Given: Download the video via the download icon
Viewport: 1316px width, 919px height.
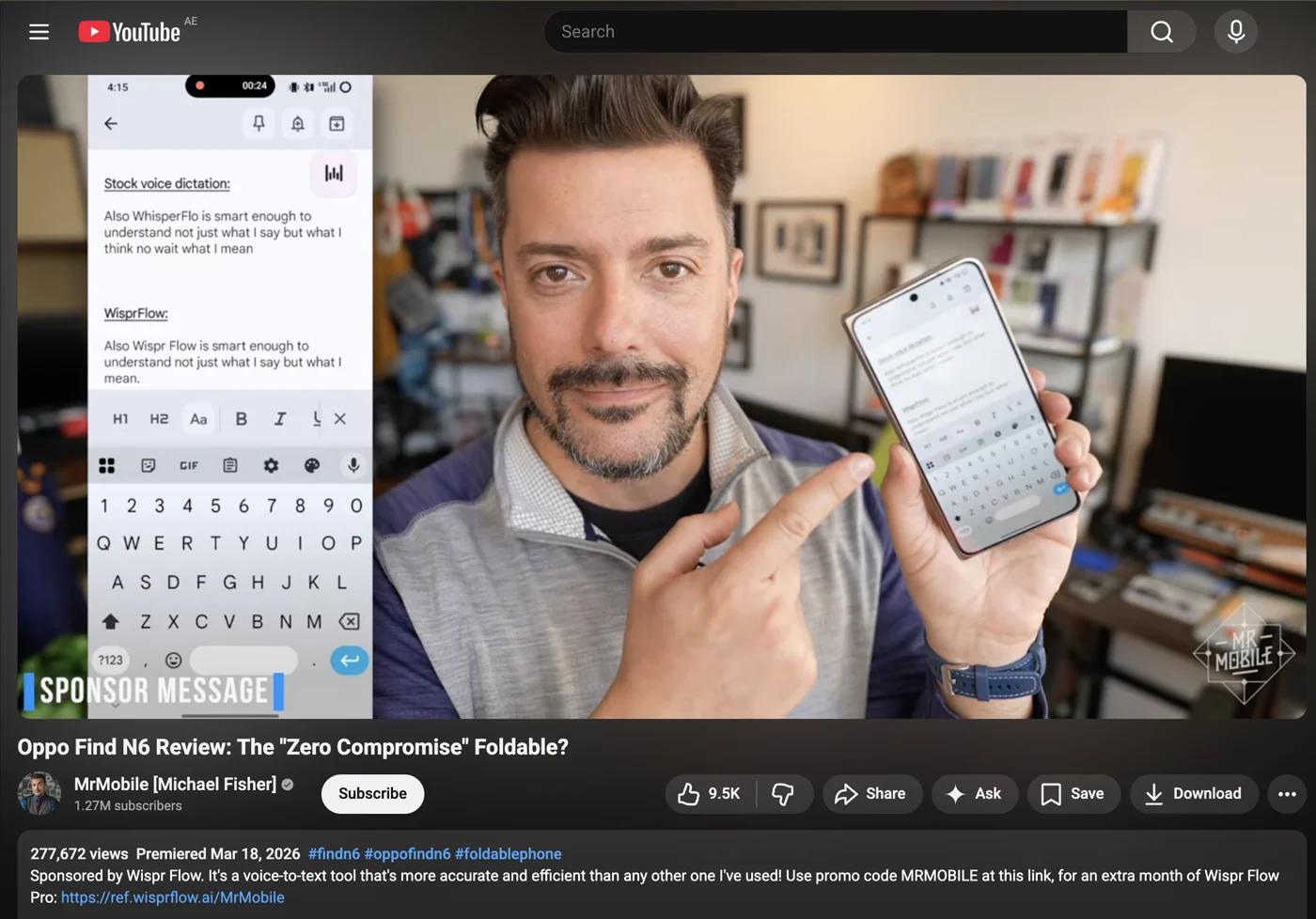Looking at the screenshot, I should [x=1153, y=793].
